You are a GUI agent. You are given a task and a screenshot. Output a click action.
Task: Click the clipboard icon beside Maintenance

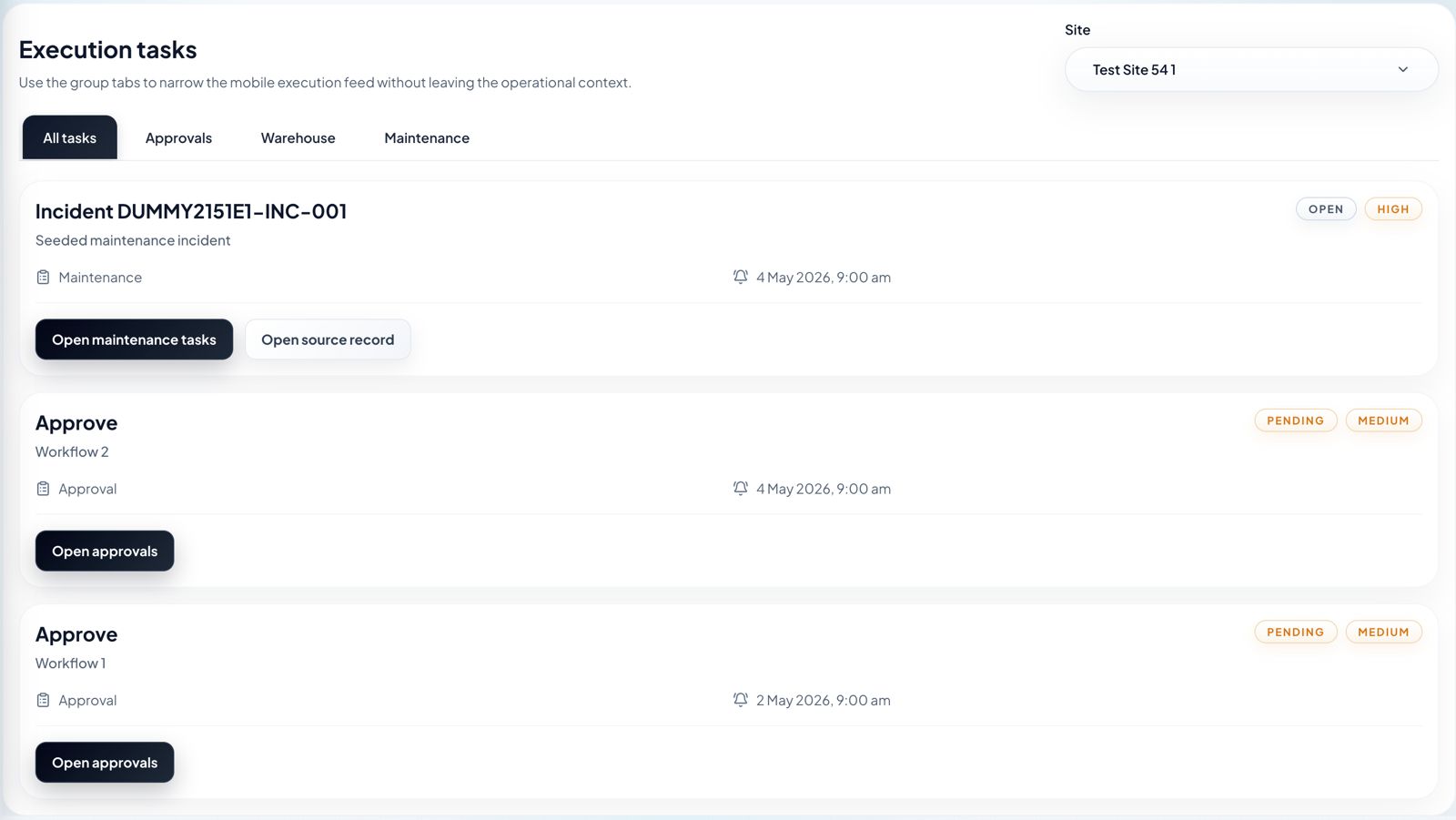(x=43, y=277)
